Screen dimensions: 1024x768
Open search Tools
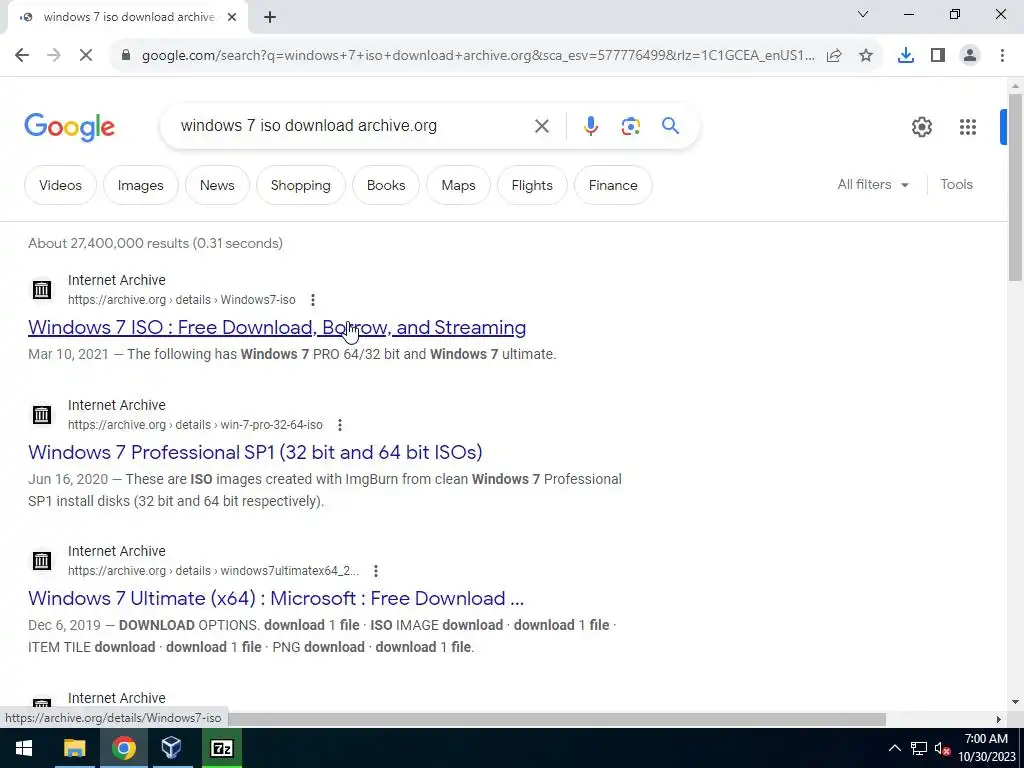[956, 185]
